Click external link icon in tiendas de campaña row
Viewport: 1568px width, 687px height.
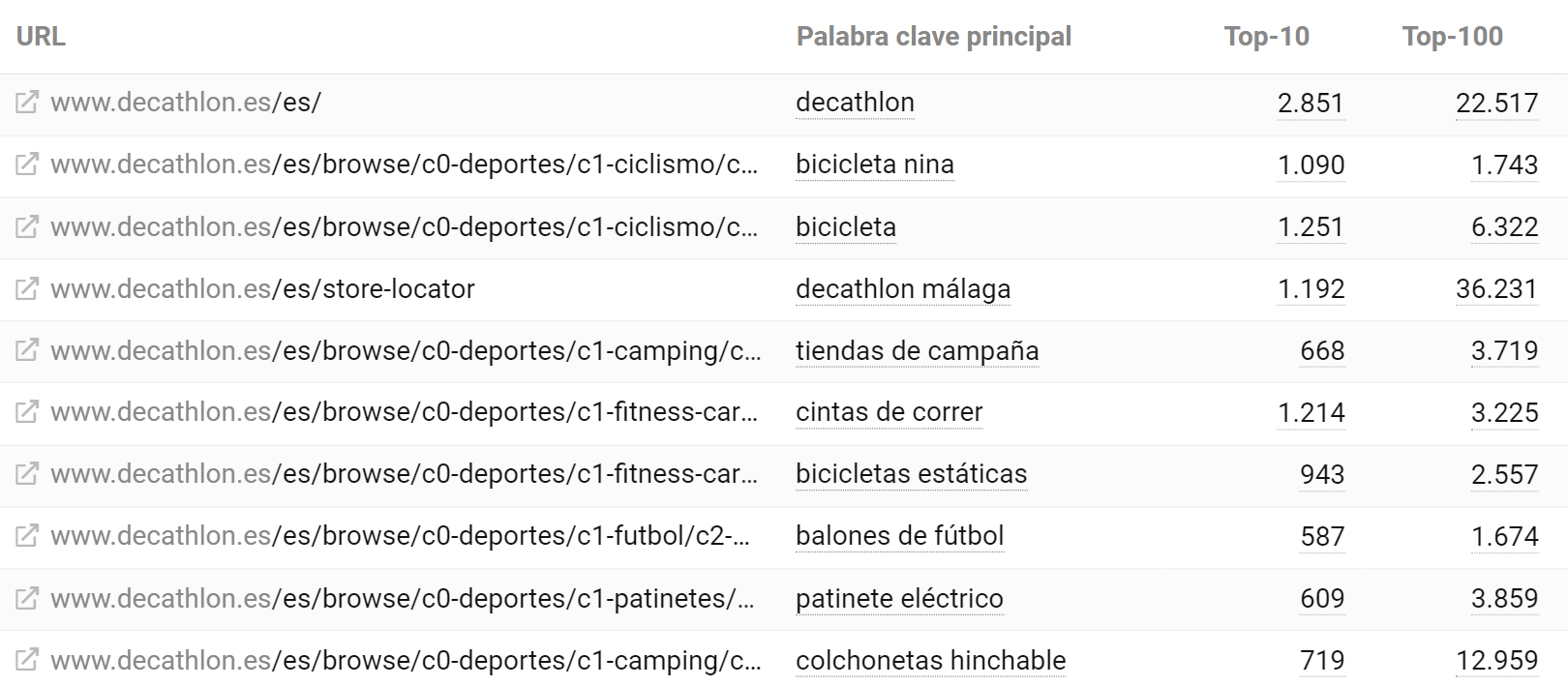(27, 350)
